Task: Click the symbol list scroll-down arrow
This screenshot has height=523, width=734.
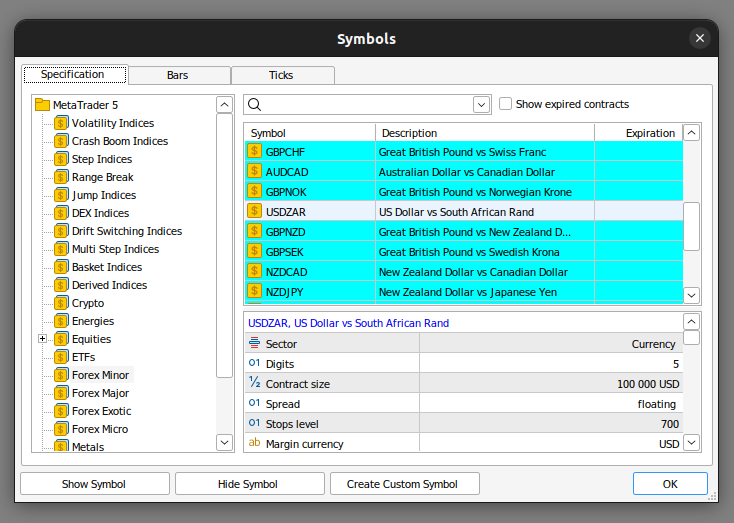Action: click(x=692, y=295)
